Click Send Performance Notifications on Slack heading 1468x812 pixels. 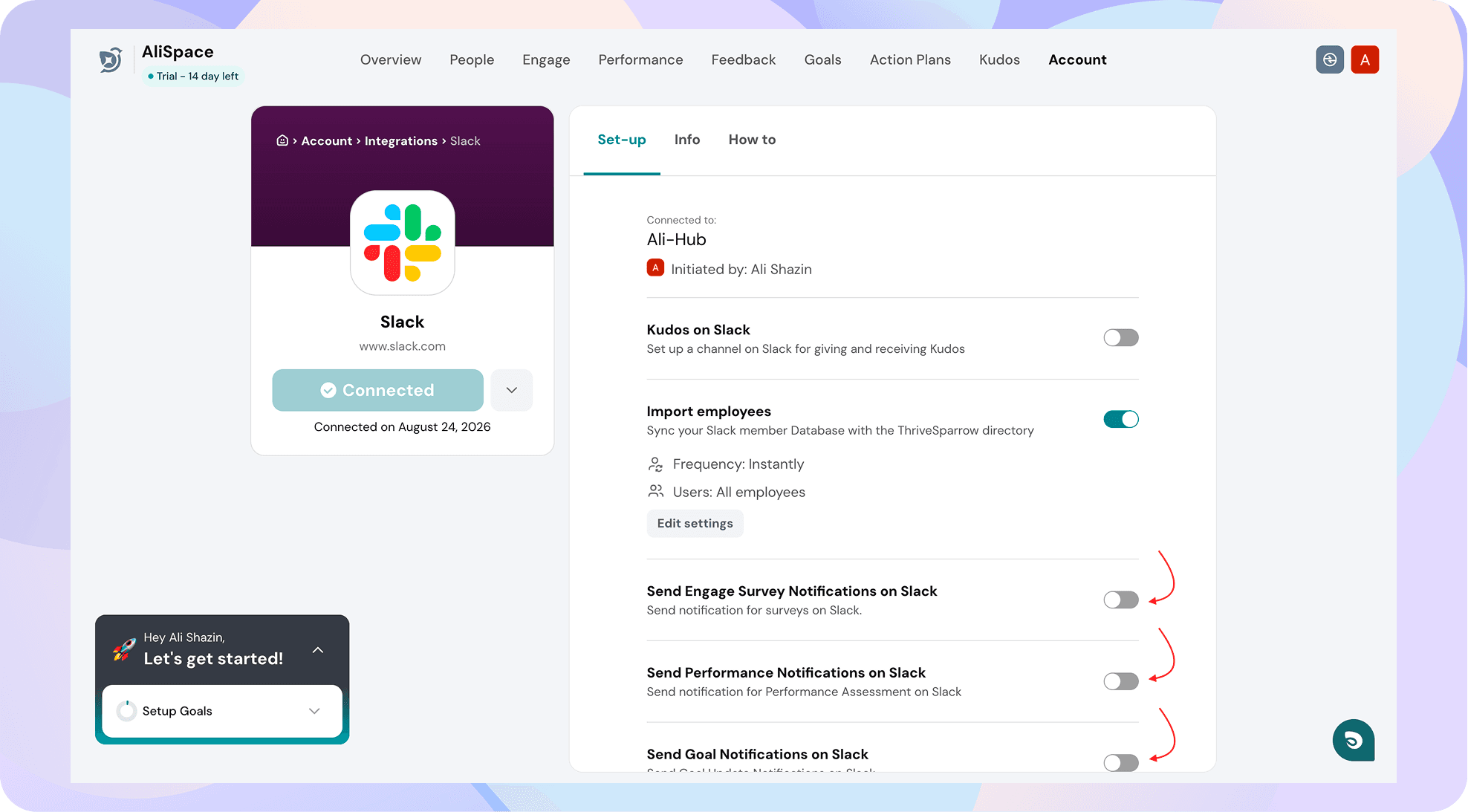[786, 673]
